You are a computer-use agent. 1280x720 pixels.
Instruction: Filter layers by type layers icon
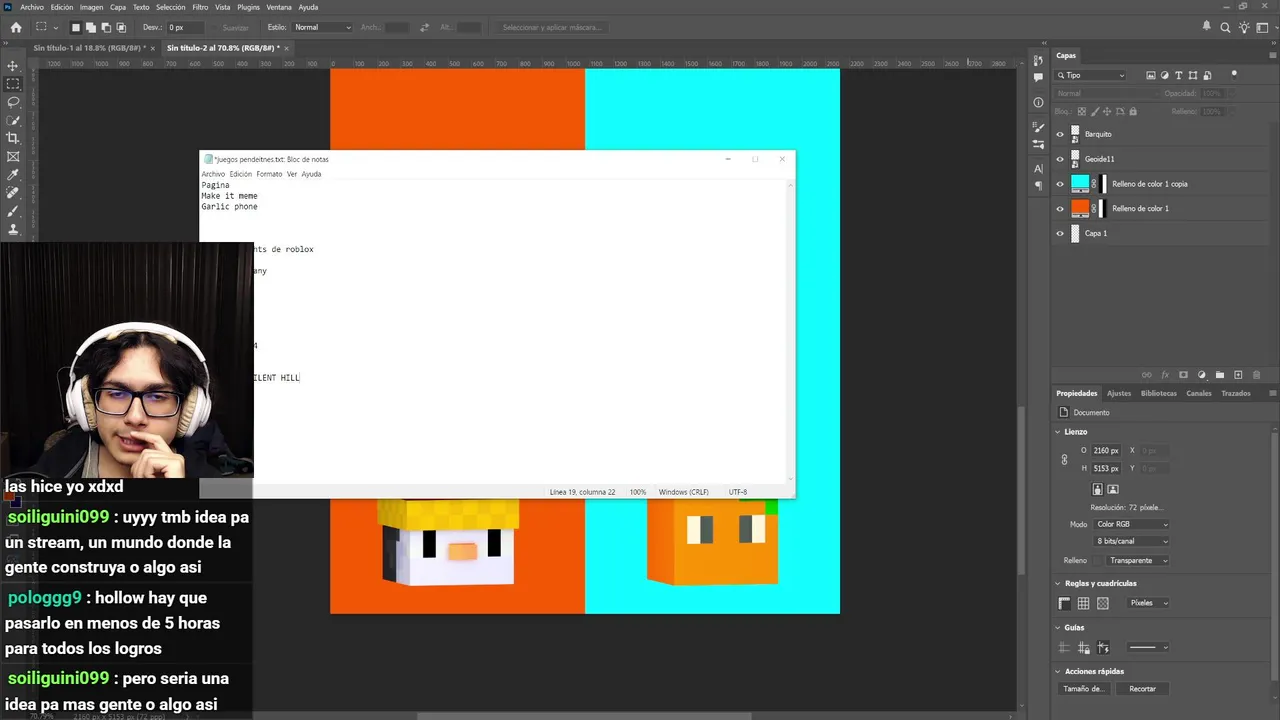(x=1179, y=75)
